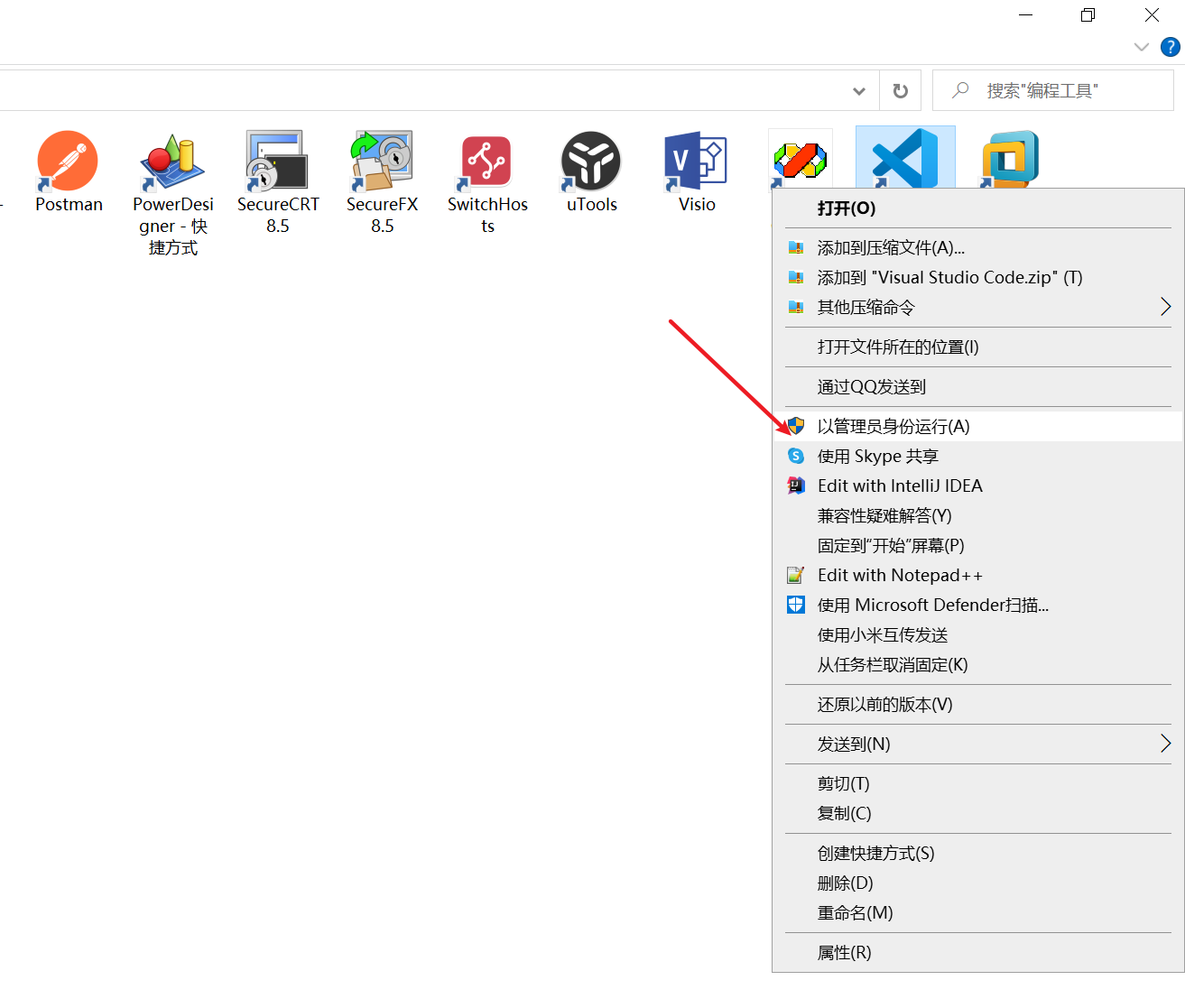Choose 创建快捷方式(S)
This screenshot has height=1008, width=1185.
pyautogui.click(x=978, y=853)
